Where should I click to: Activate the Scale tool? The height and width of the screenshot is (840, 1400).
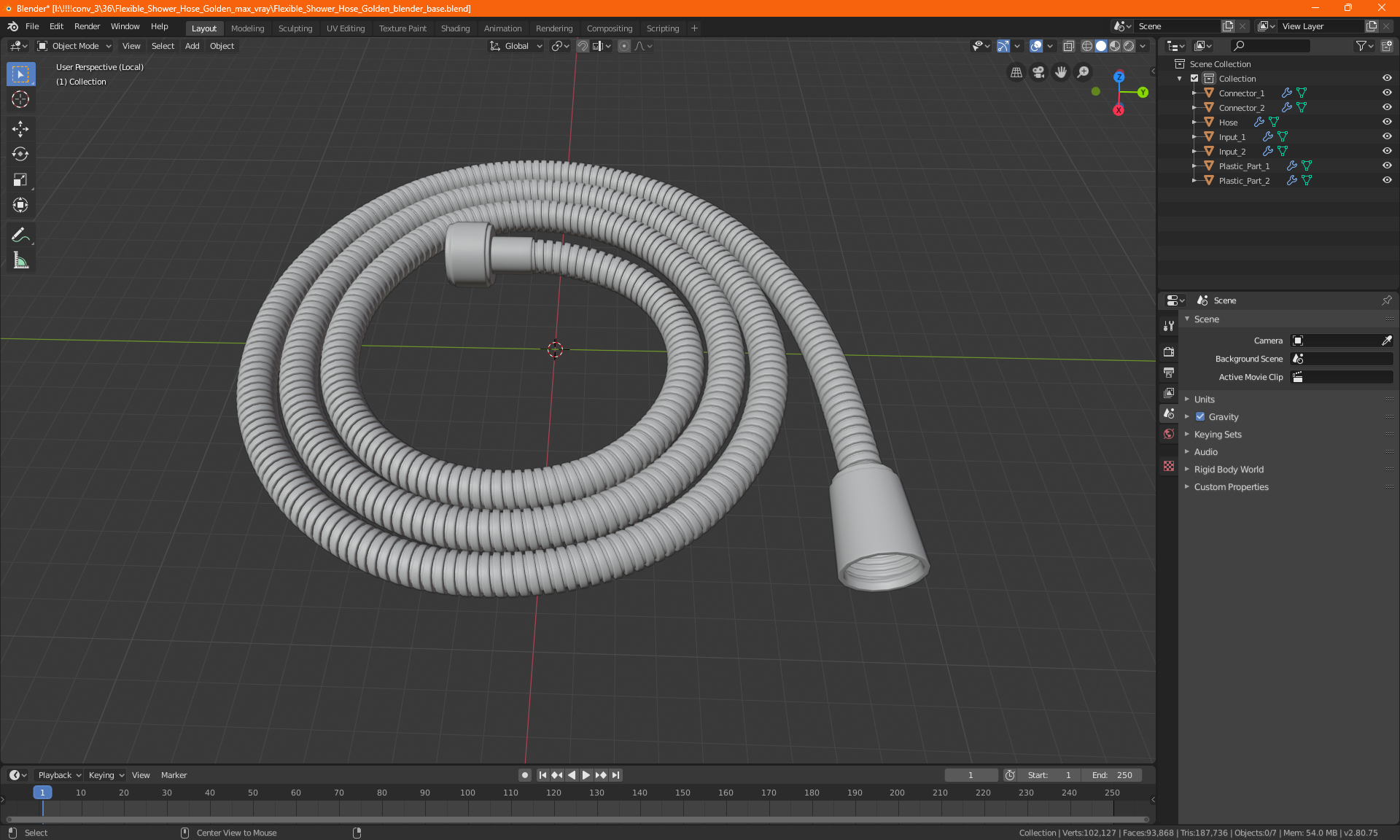[20, 179]
